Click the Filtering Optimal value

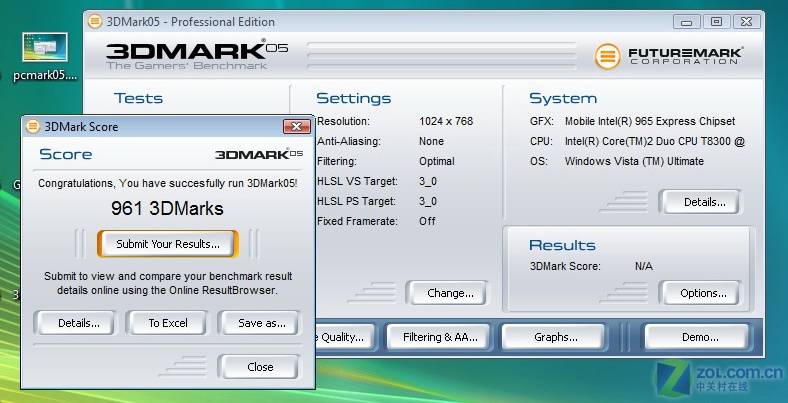pyautogui.click(x=437, y=161)
